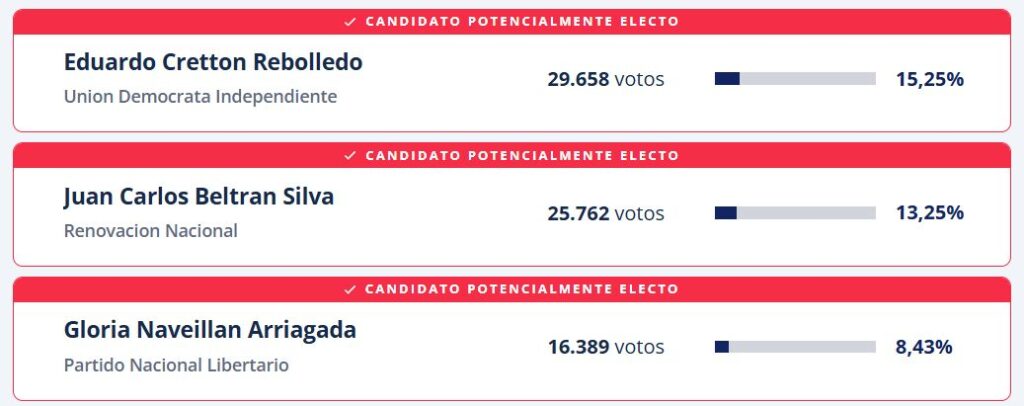Click the first red Candidato Potencialmente Electo banner
The width and height of the screenshot is (1024, 406).
[x=512, y=21]
